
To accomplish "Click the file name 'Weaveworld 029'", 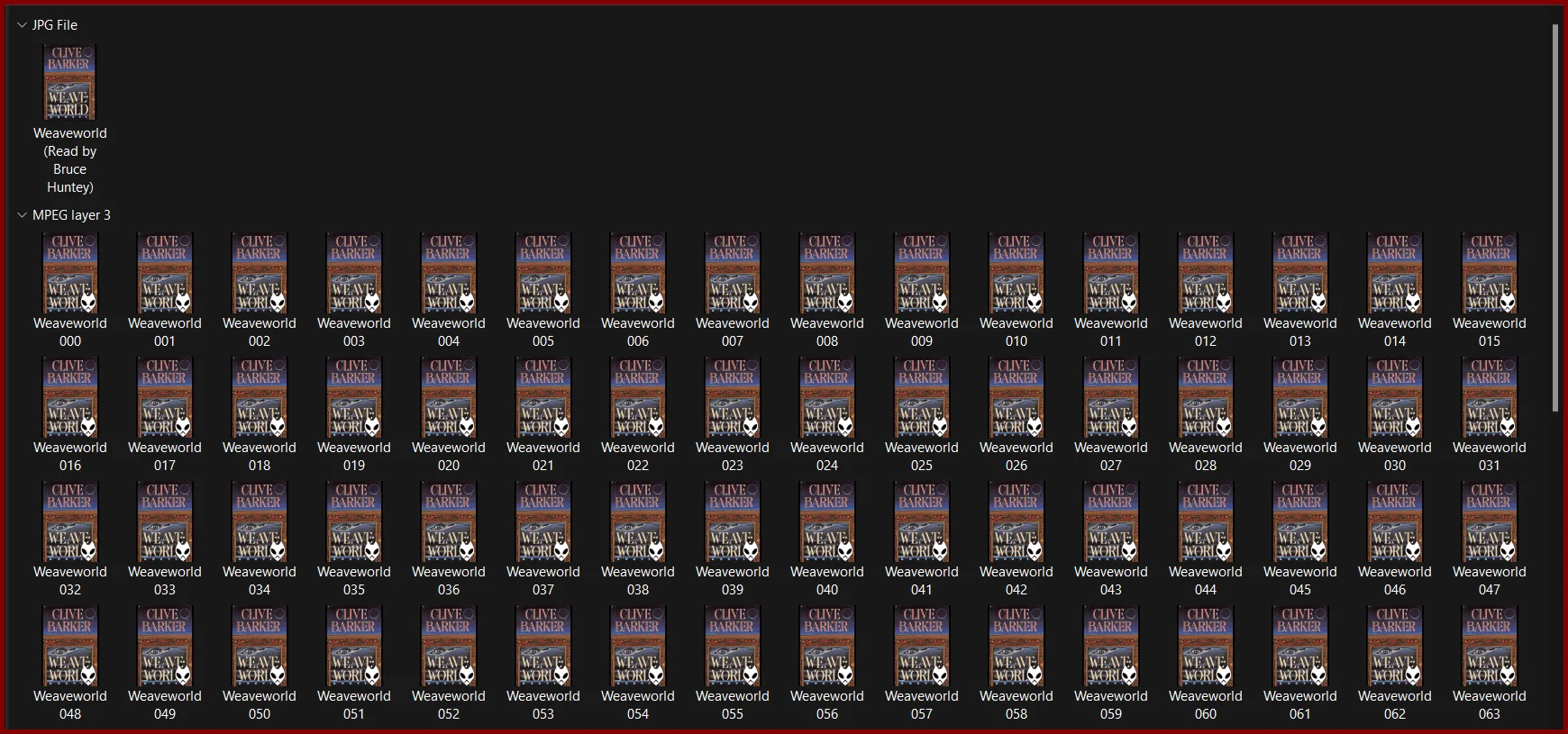I will pyautogui.click(x=1300, y=457).
